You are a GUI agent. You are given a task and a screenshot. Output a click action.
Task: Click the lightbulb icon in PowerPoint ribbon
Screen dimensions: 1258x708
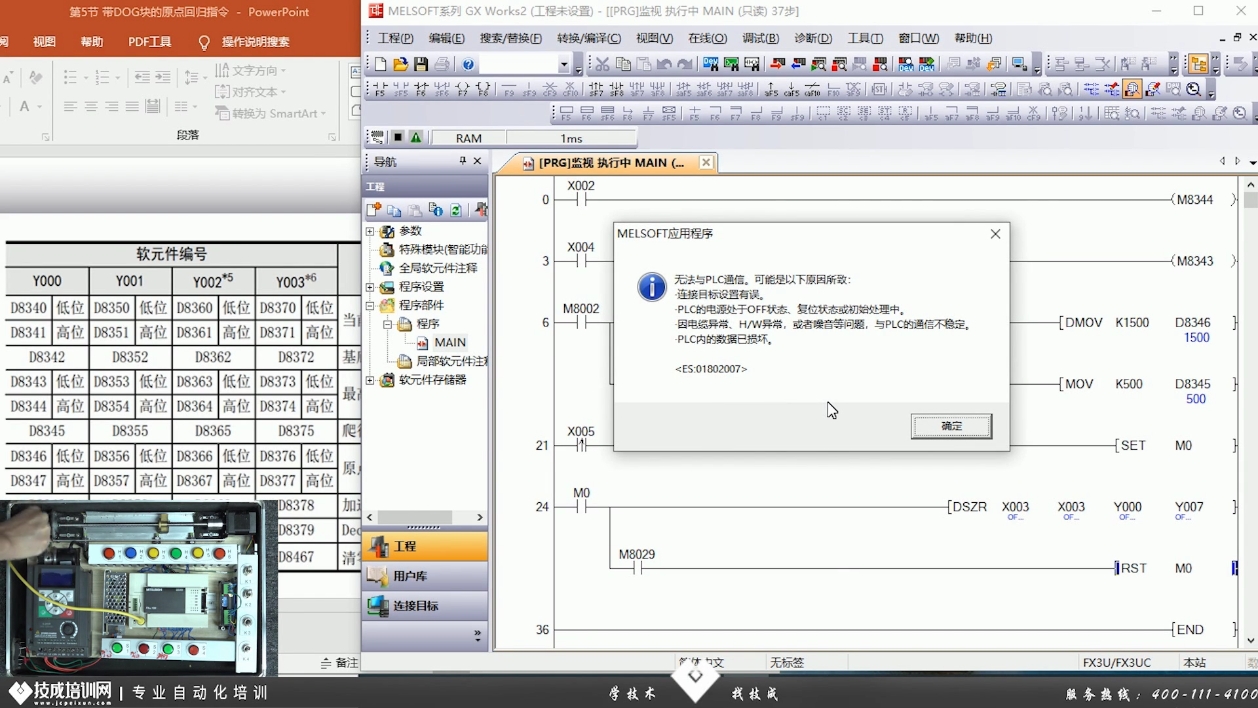[204, 42]
